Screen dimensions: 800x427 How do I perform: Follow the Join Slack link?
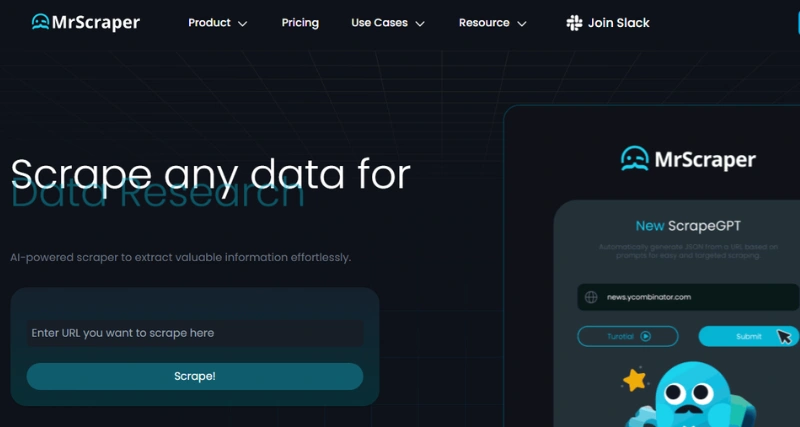pos(618,23)
